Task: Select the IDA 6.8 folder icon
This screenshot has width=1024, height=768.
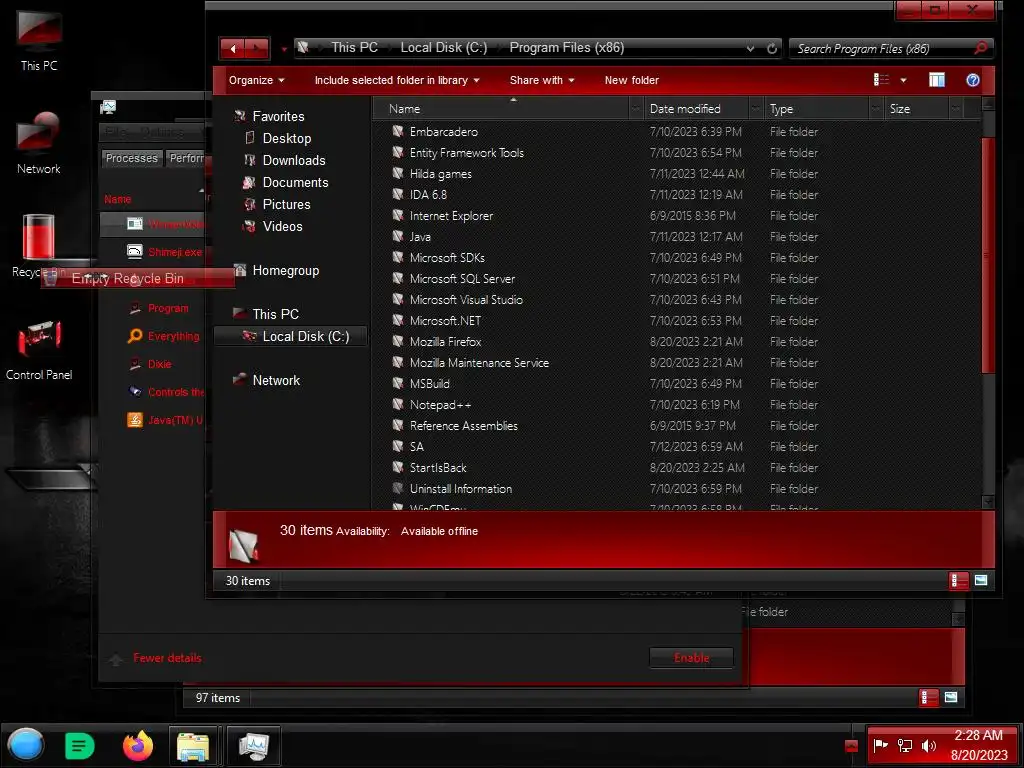Action: 398,195
